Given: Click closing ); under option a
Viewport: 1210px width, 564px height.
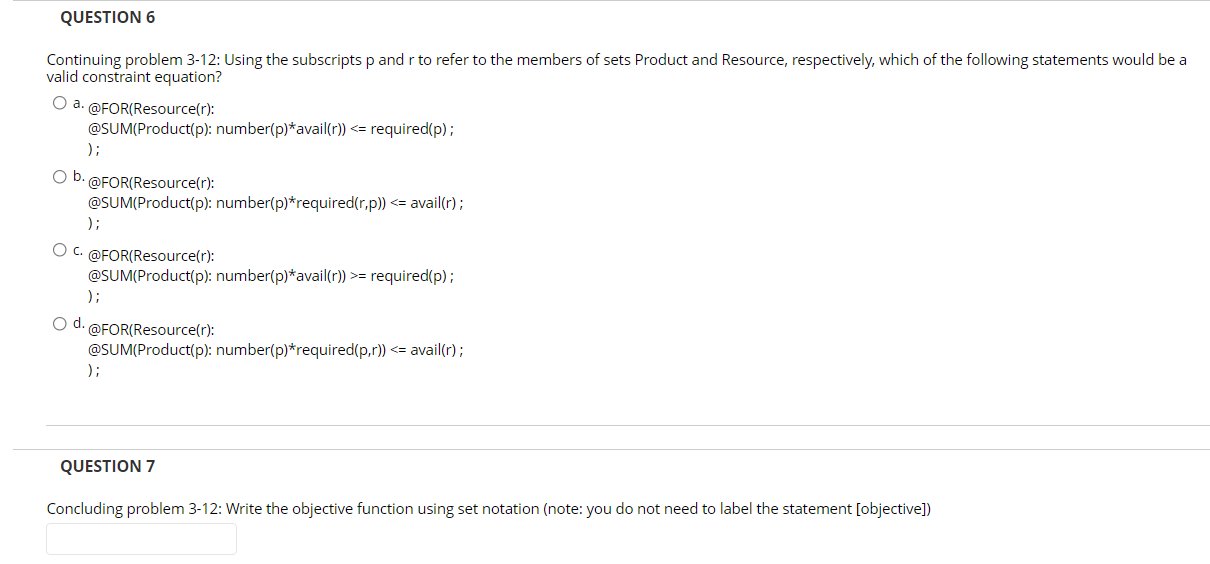Looking at the screenshot, I should click(93, 149).
